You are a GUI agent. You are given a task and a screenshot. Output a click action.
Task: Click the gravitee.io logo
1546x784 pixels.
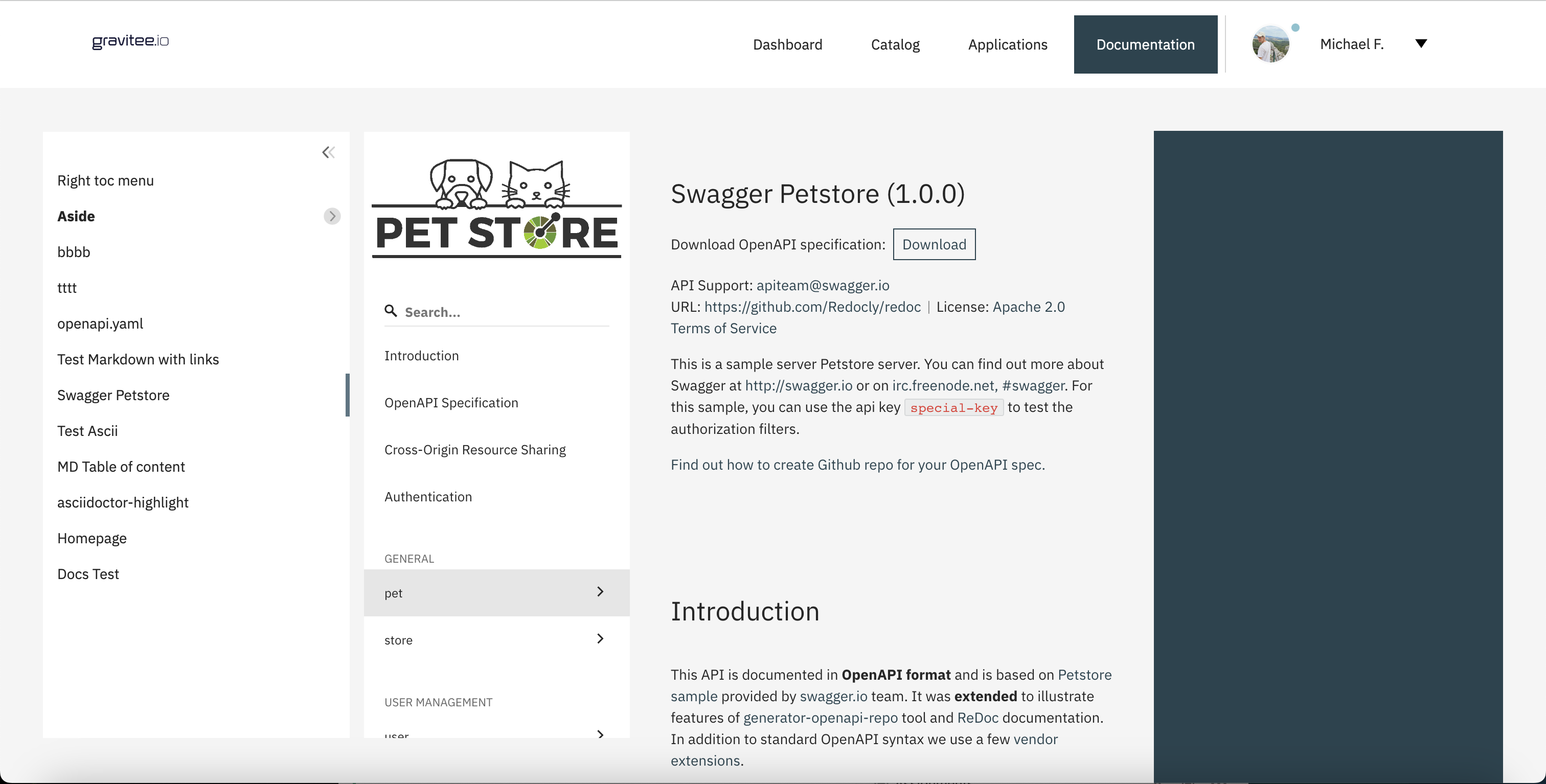click(130, 41)
